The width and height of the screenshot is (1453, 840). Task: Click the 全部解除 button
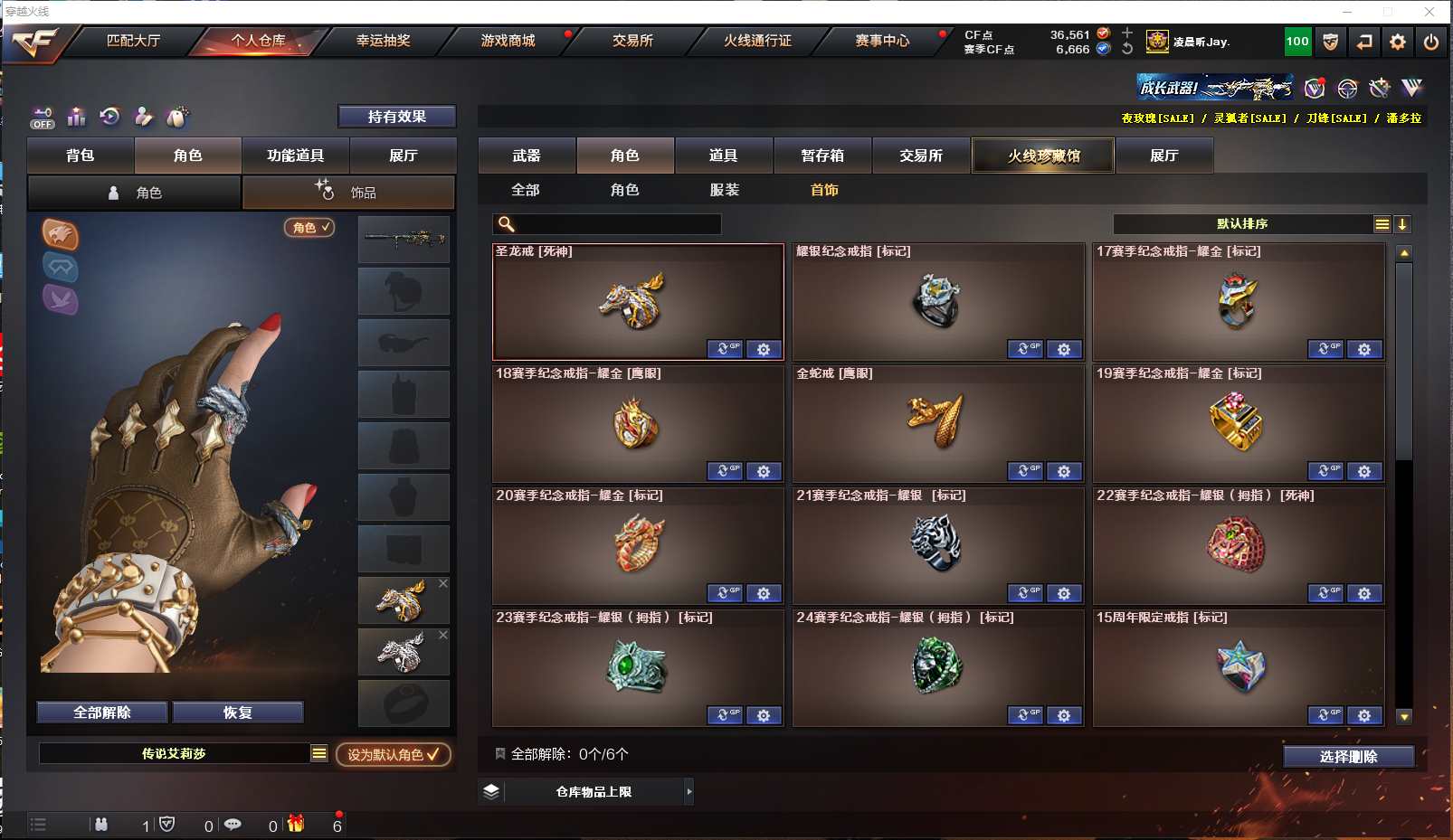coord(102,713)
